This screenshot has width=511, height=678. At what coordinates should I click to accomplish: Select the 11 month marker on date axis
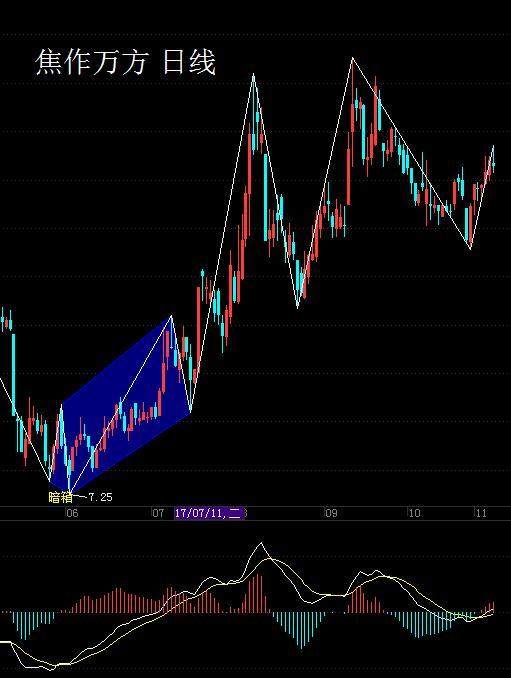coord(481,513)
